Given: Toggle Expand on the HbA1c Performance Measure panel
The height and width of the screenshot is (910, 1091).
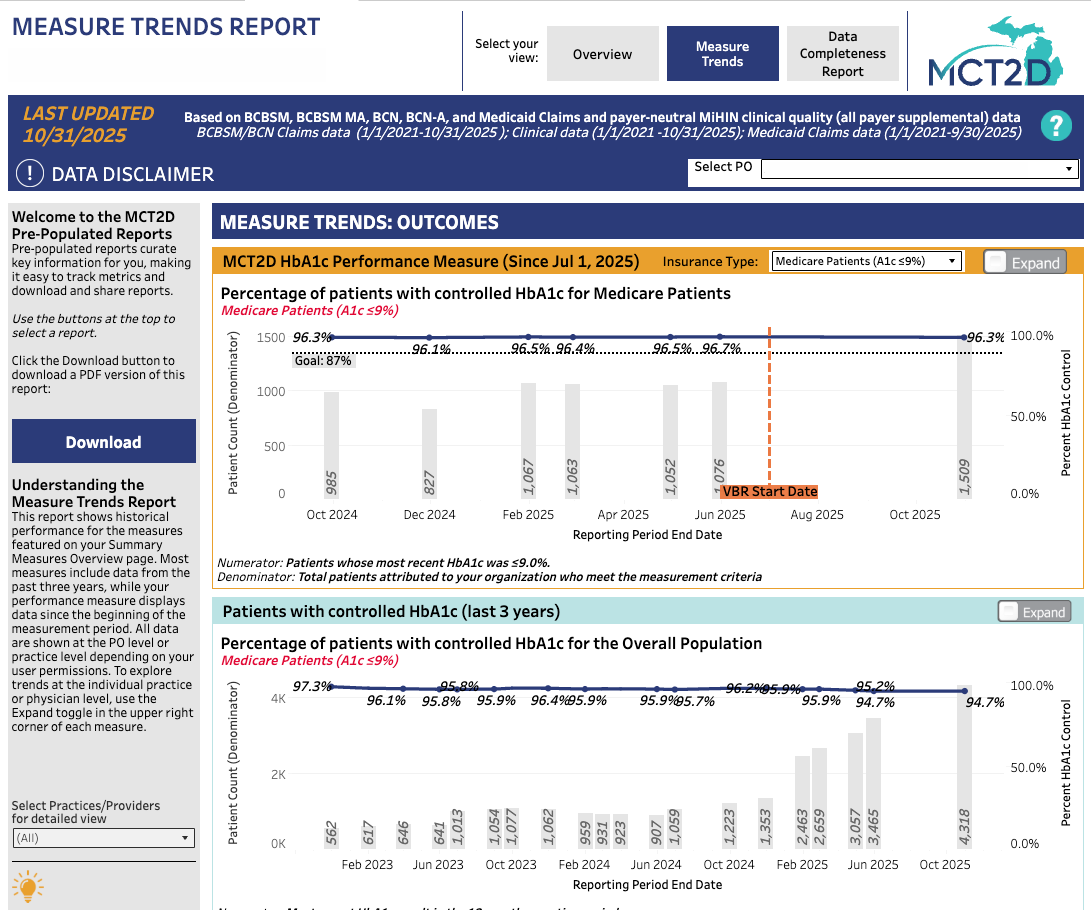Looking at the screenshot, I should 1025,262.
